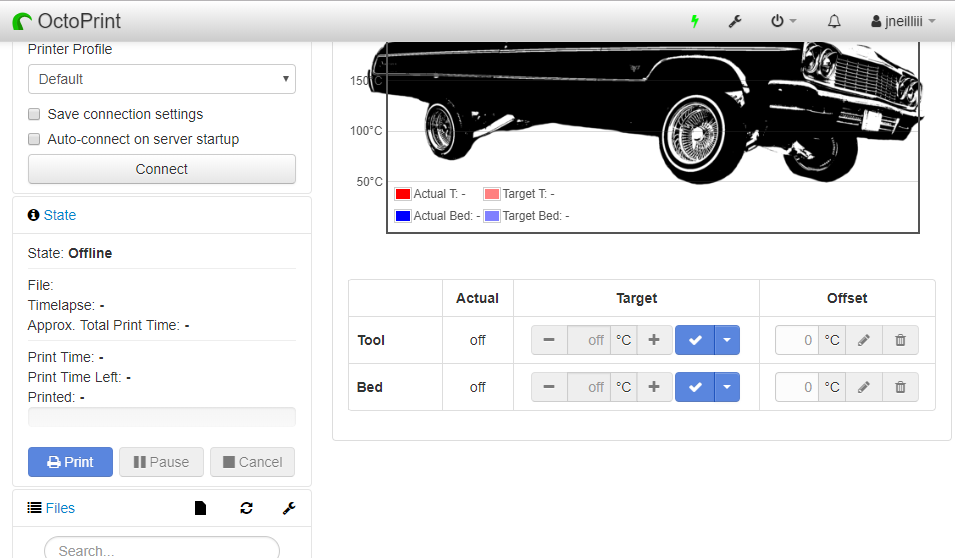
Task: Click the Offset column header
Action: [847, 298]
